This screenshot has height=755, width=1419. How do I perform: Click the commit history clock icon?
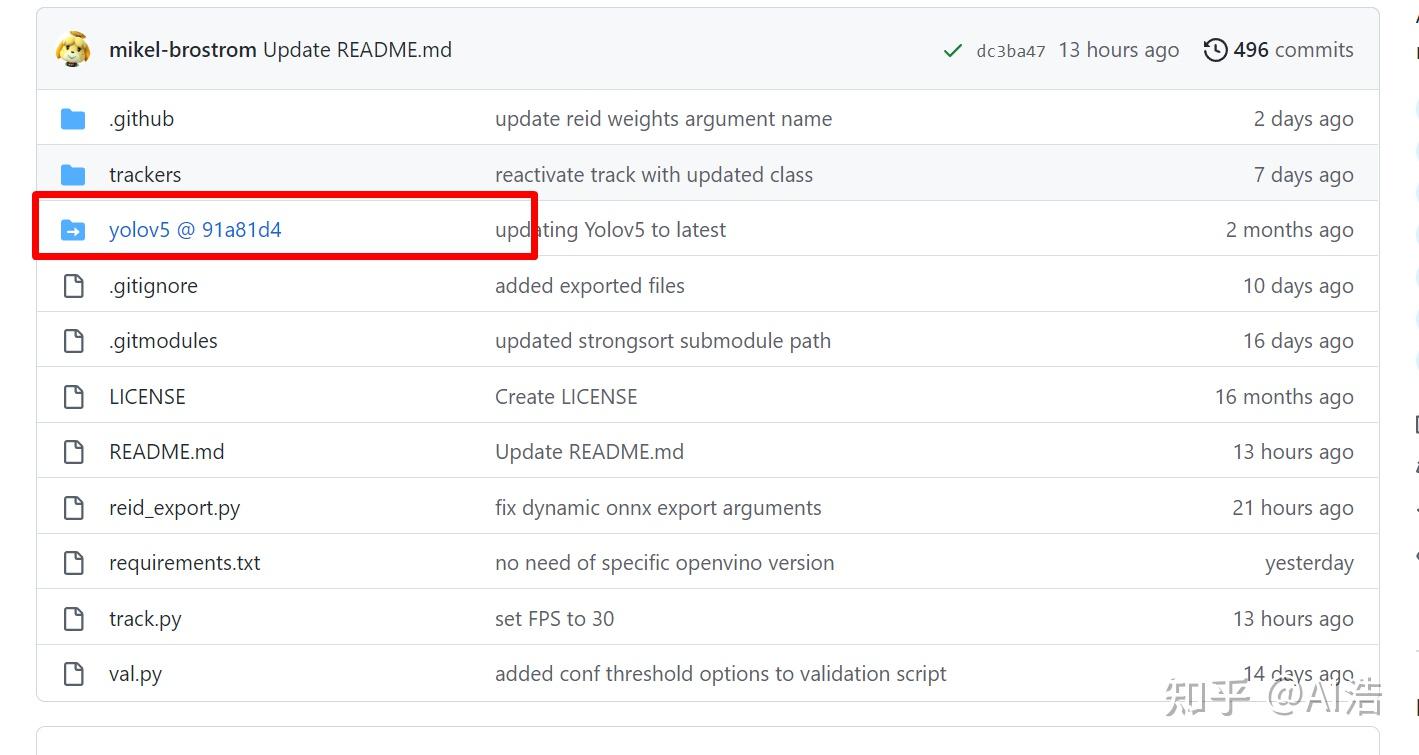(1215, 50)
